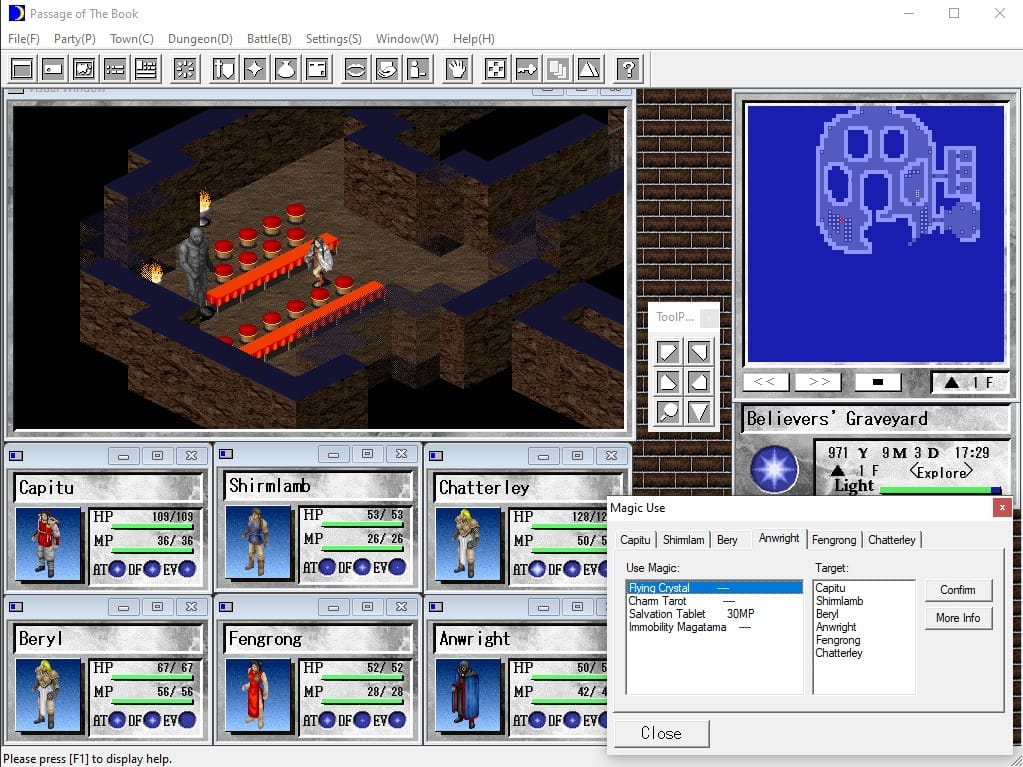Open the Battle(B) menu
Screen dimensions: 1023x767
click(x=269, y=39)
